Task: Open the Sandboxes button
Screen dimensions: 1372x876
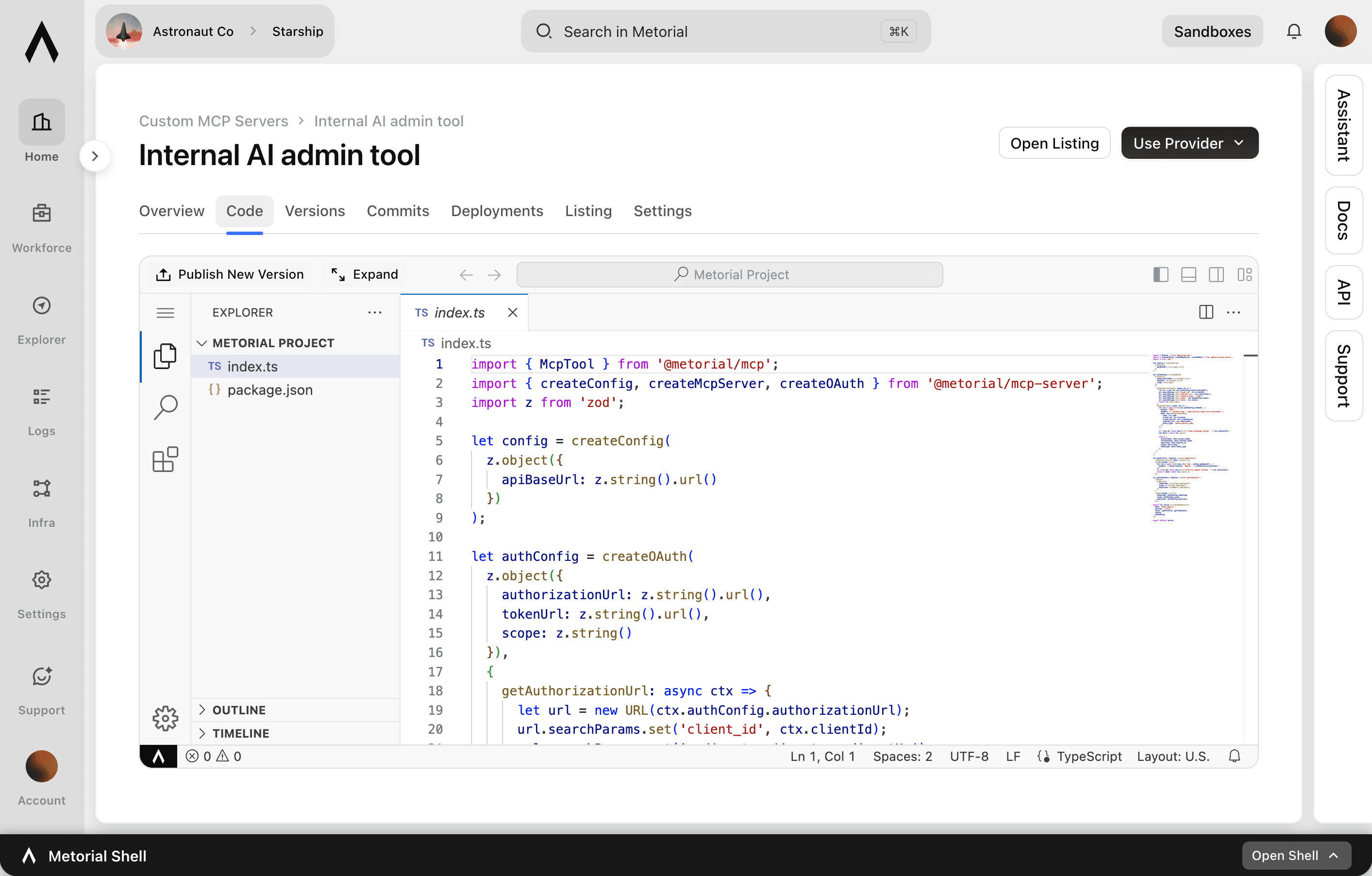Action: tap(1212, 32)
